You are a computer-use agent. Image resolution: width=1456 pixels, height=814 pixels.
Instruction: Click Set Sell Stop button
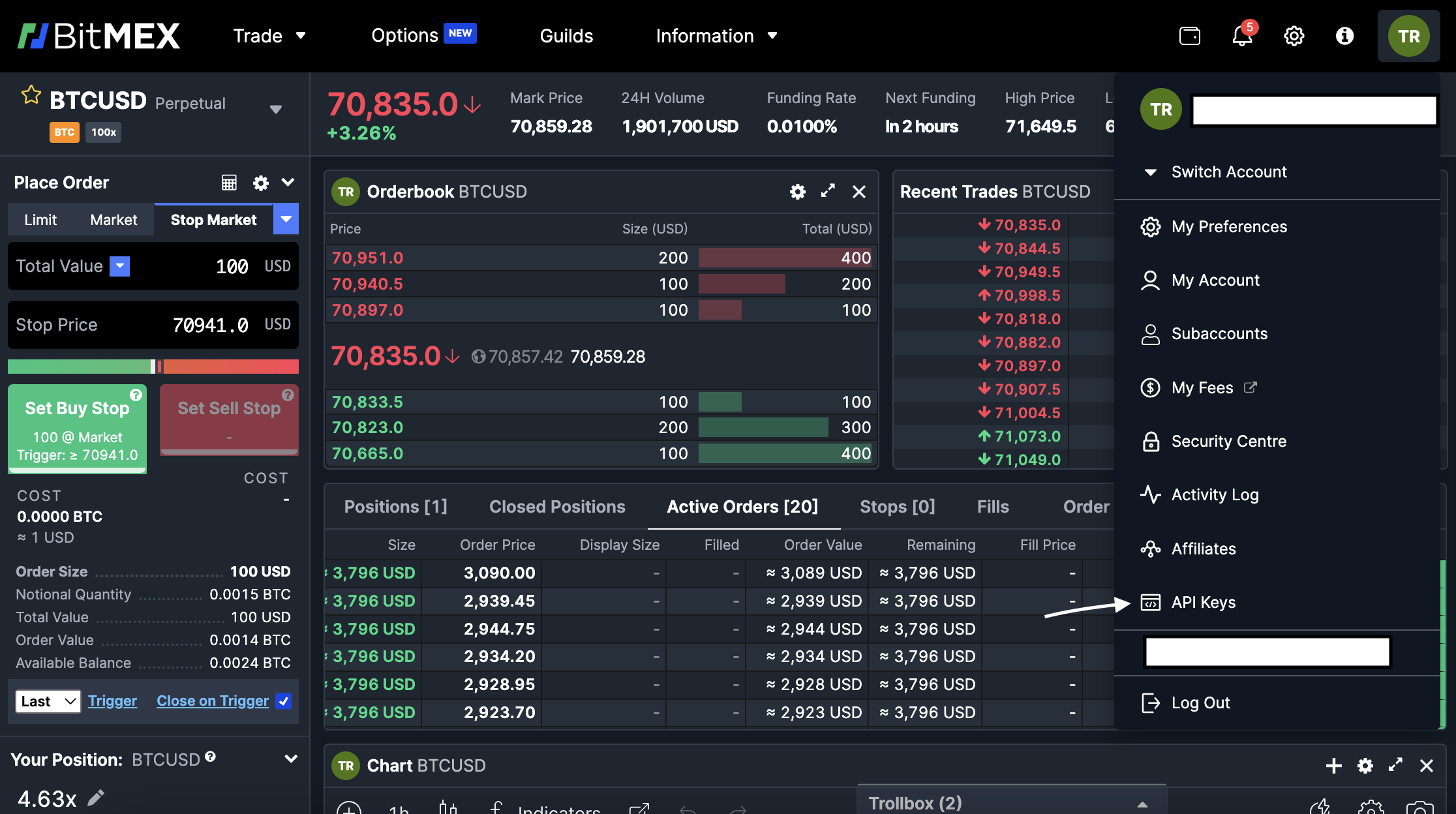[229, 419]
